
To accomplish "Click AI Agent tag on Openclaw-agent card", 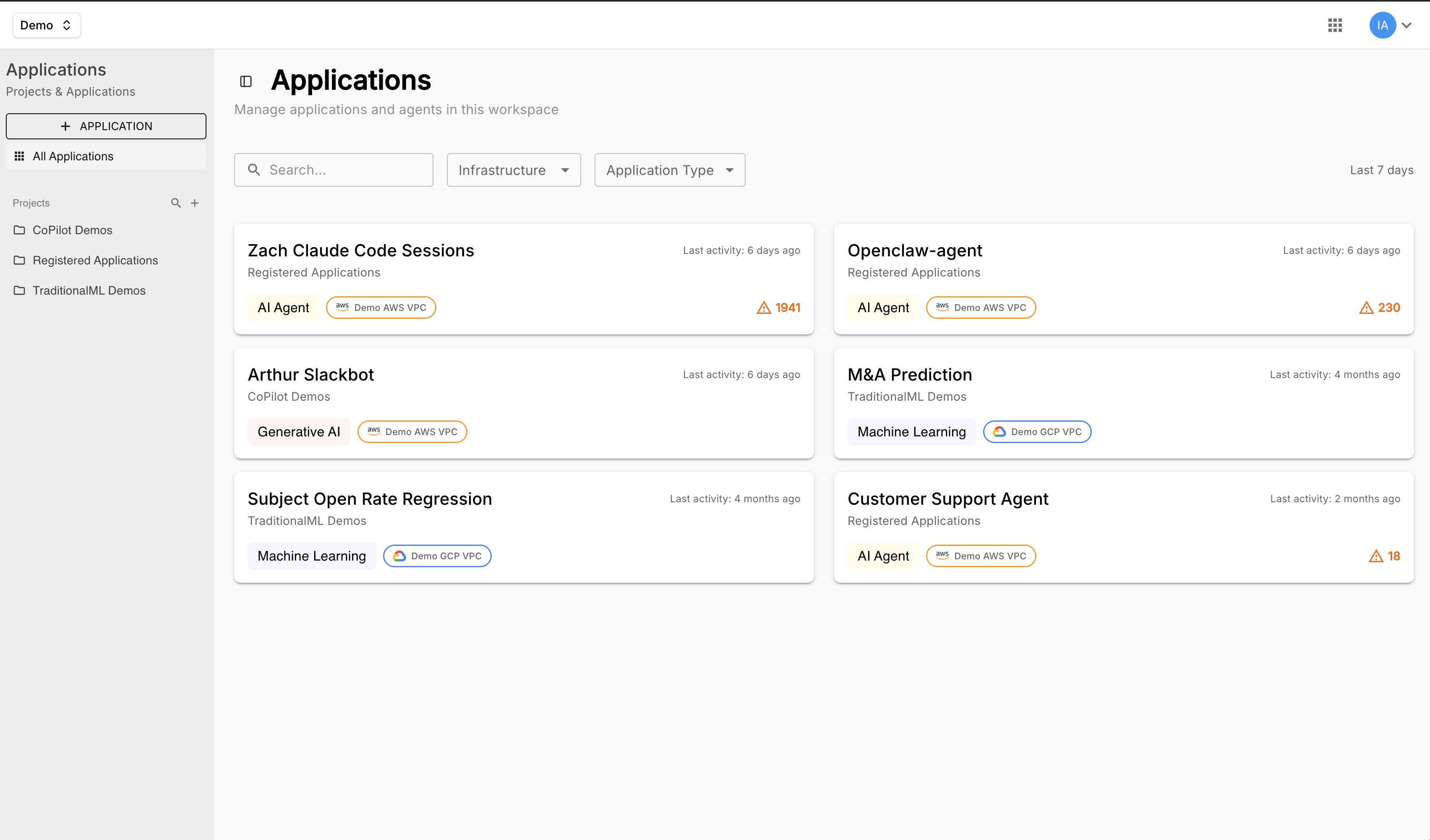I will pyautogui.click(x=883, y=308).
